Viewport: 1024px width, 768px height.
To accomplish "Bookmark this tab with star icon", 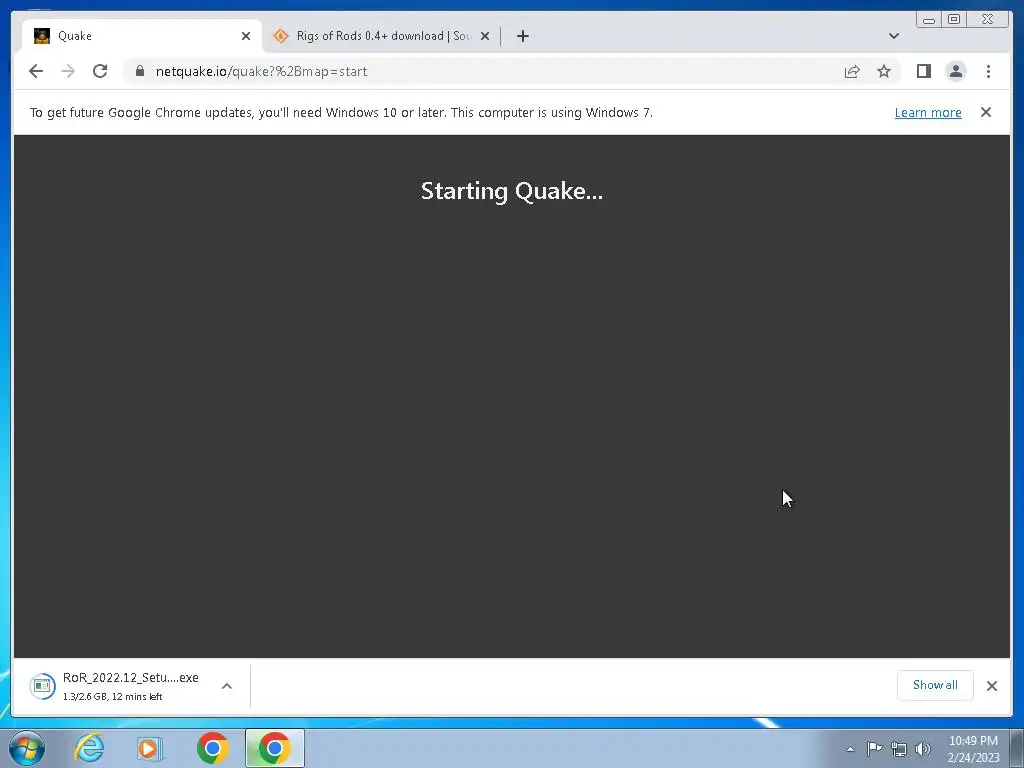I will click(x=884, y=71).
